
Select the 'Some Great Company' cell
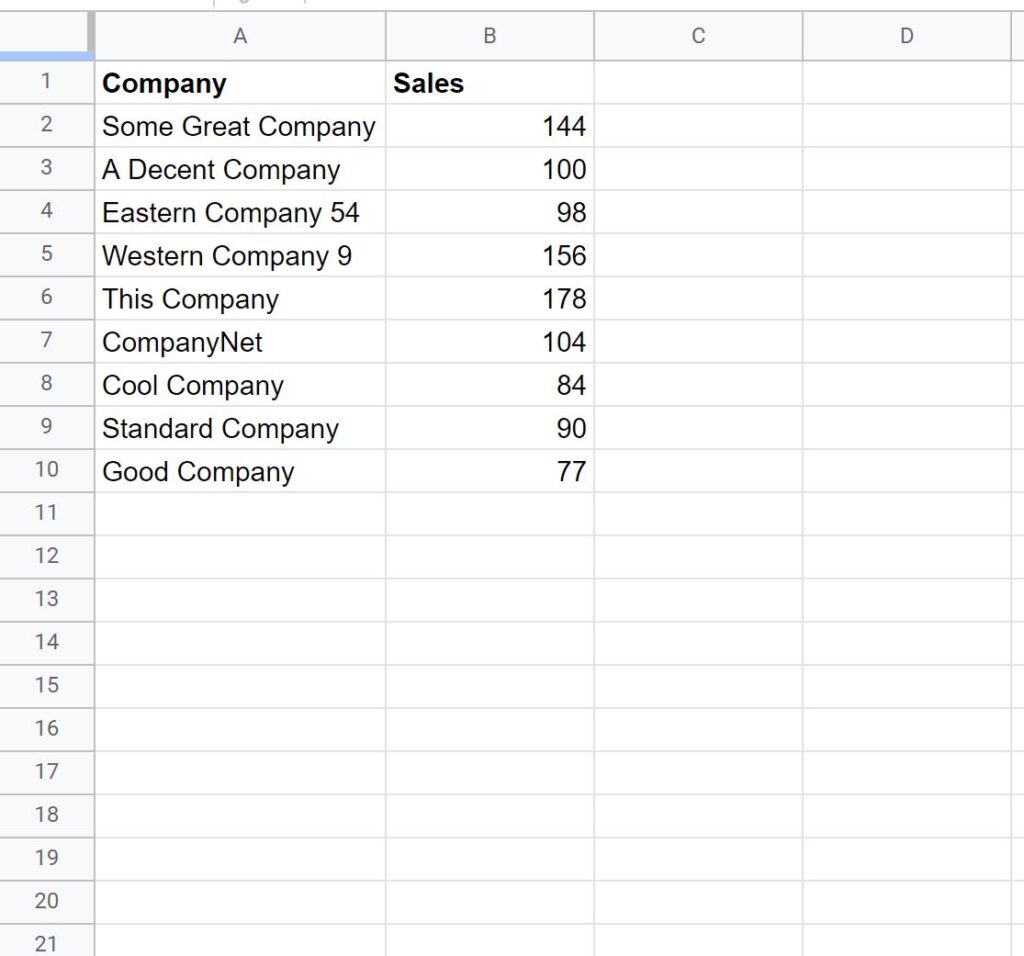pos(240,126)
